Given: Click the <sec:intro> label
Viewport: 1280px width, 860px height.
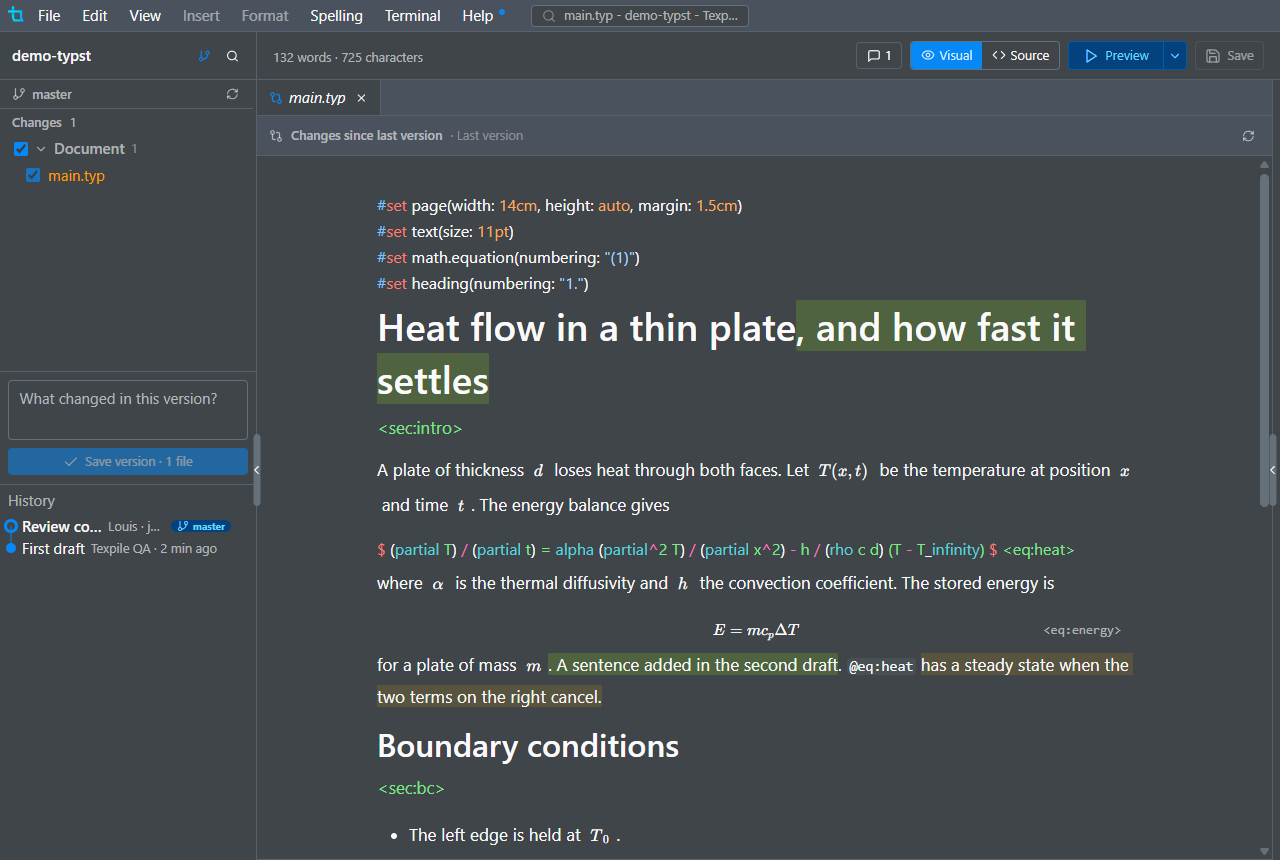Looking at the screenshot, I should tap(420, 428).
